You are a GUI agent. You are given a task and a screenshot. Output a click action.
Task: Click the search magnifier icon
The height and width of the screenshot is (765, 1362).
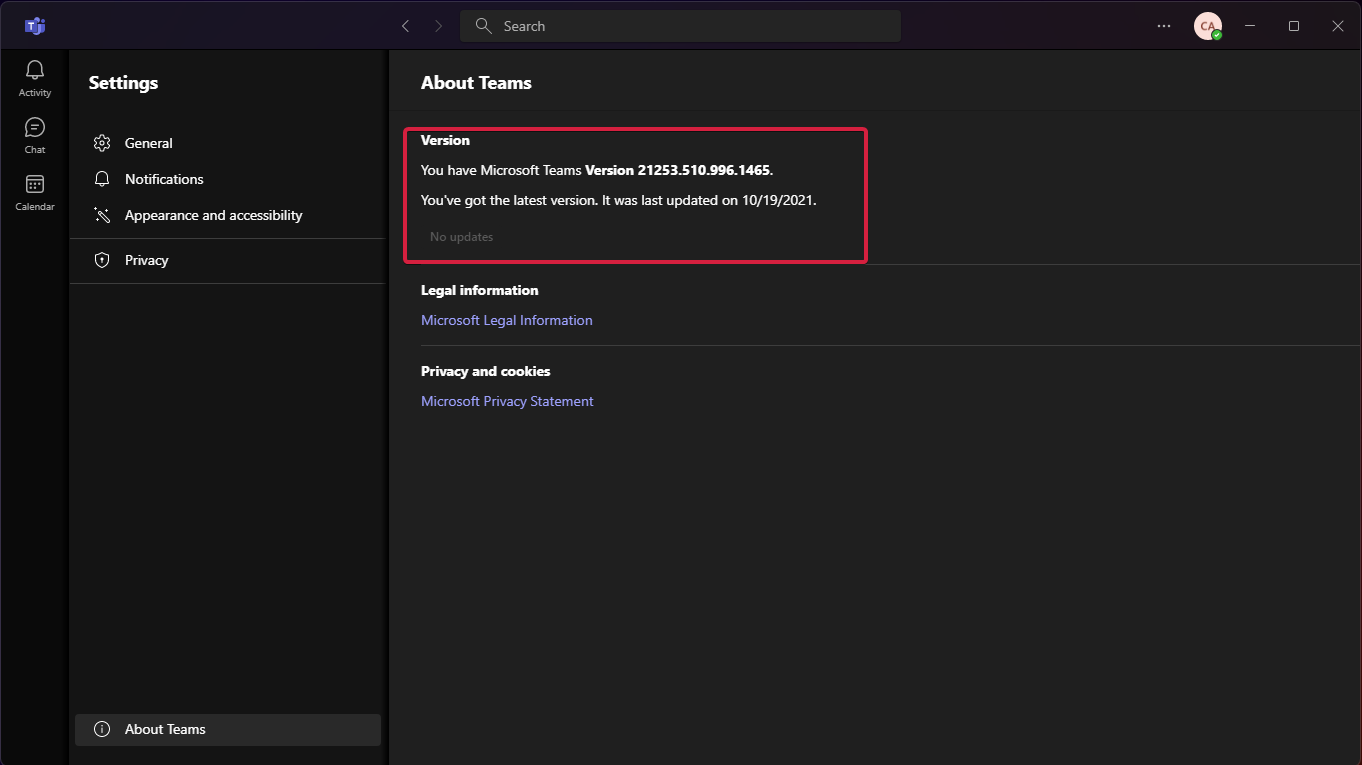[483, 26]
